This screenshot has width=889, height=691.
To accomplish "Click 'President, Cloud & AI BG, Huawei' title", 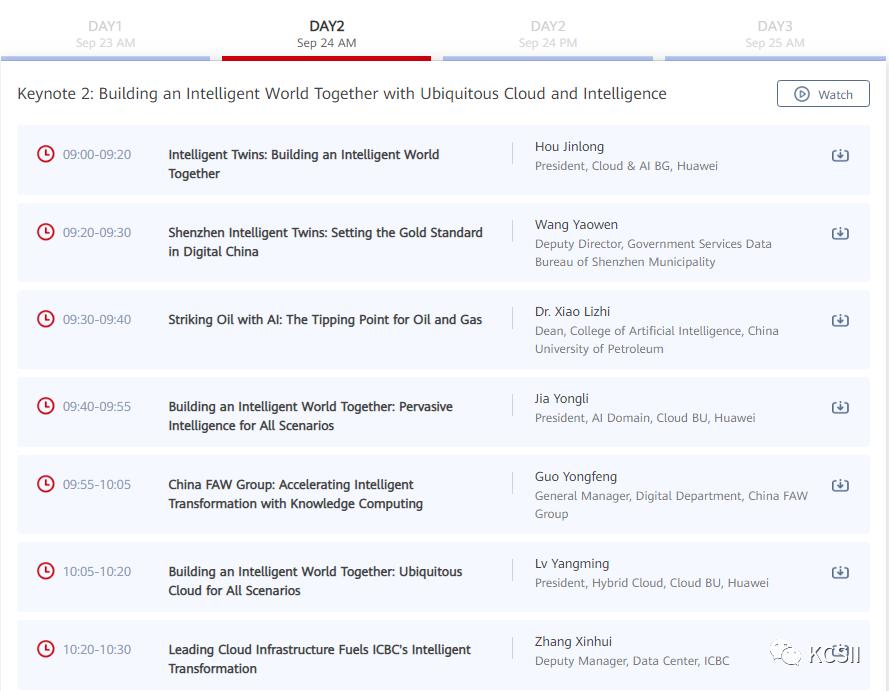I will 626,166.
